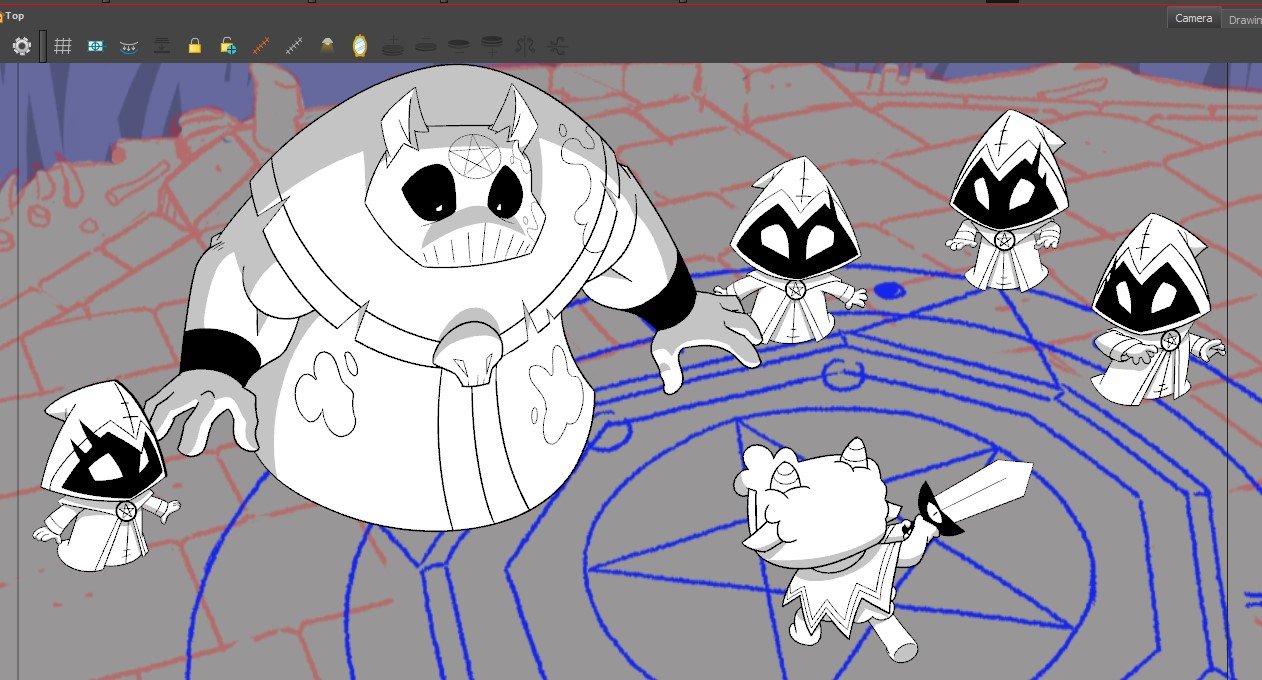
Task: Click the "Top" view label
Action: pyautogui.click(x=16, y=16)
